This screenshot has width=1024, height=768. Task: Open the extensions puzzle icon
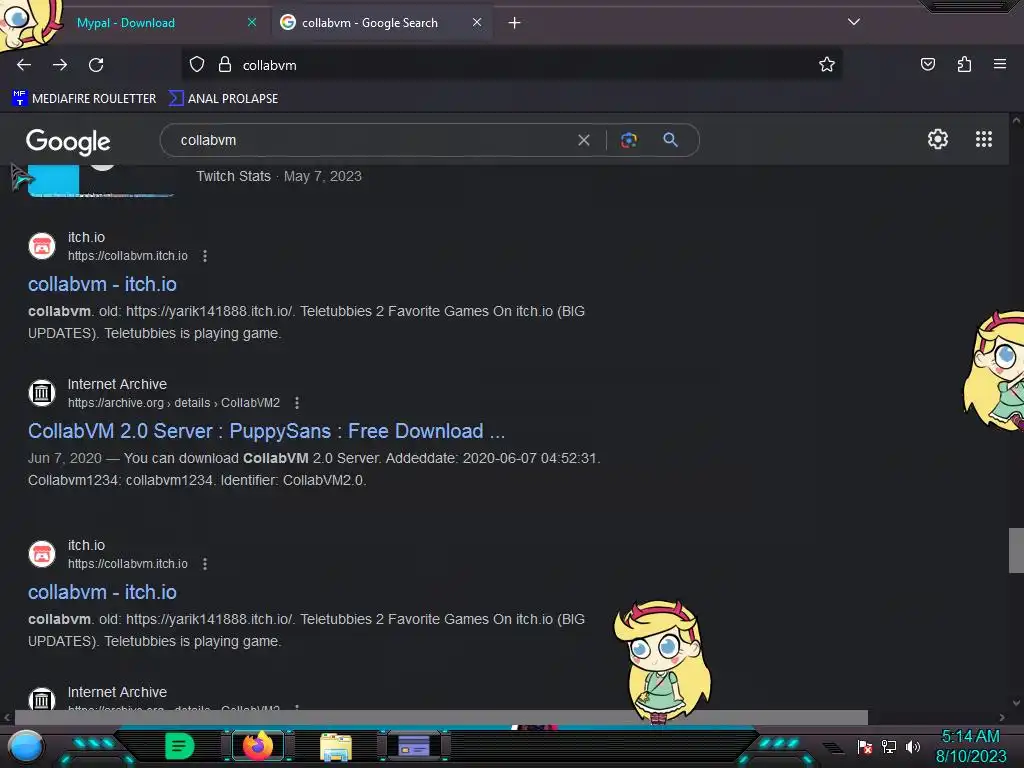click(964, 64)
